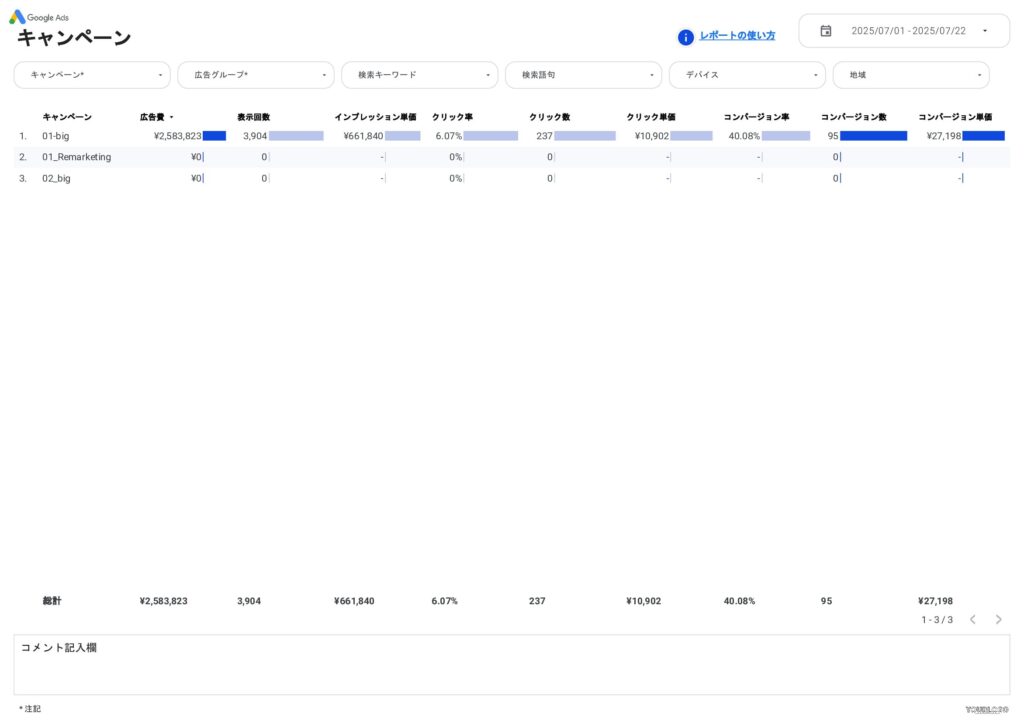The width and height of the screenshot is (1024, 723).
Task: Open the レポートの使い方 link
Action: click(737, 35)
